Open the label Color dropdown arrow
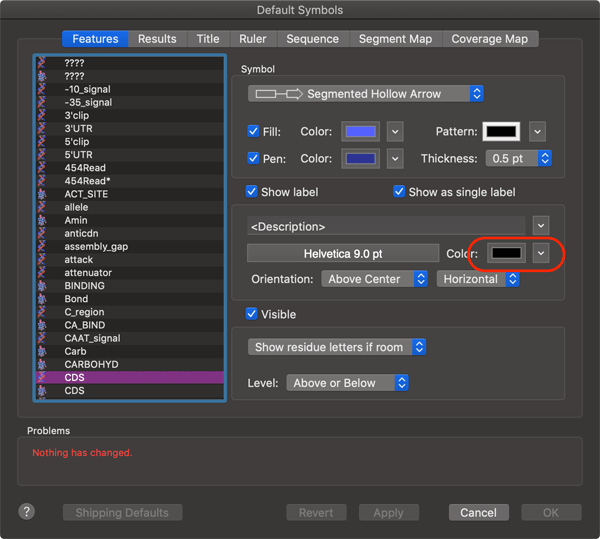The width and height of the screenshot is (600, 539). pyautogui.click(x=541, y=253)
